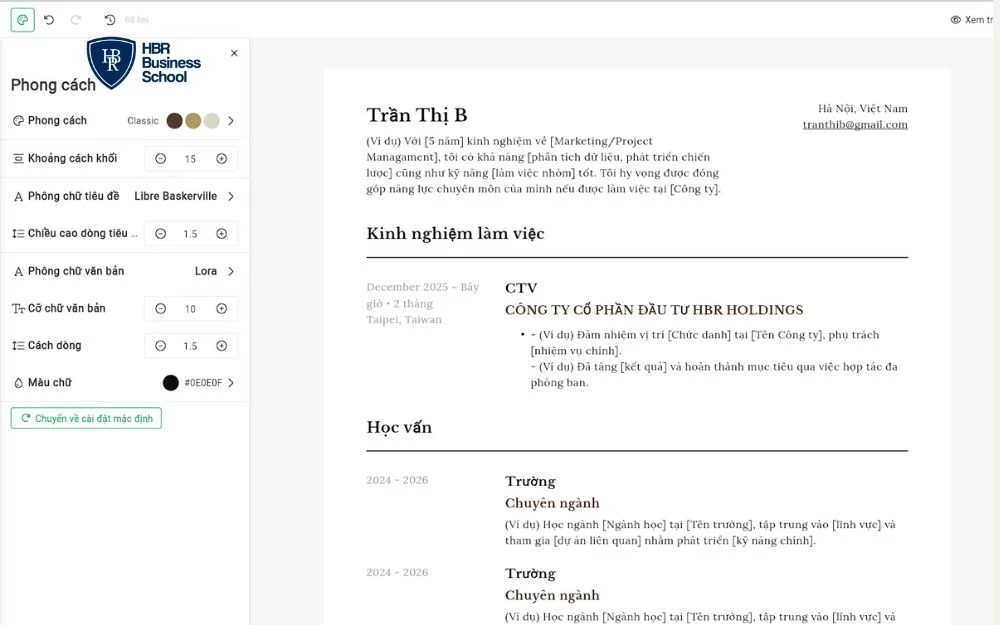Click the tranthib@gmail.com email link
Screen dimensions: 1000x625
tap(855, 125)
